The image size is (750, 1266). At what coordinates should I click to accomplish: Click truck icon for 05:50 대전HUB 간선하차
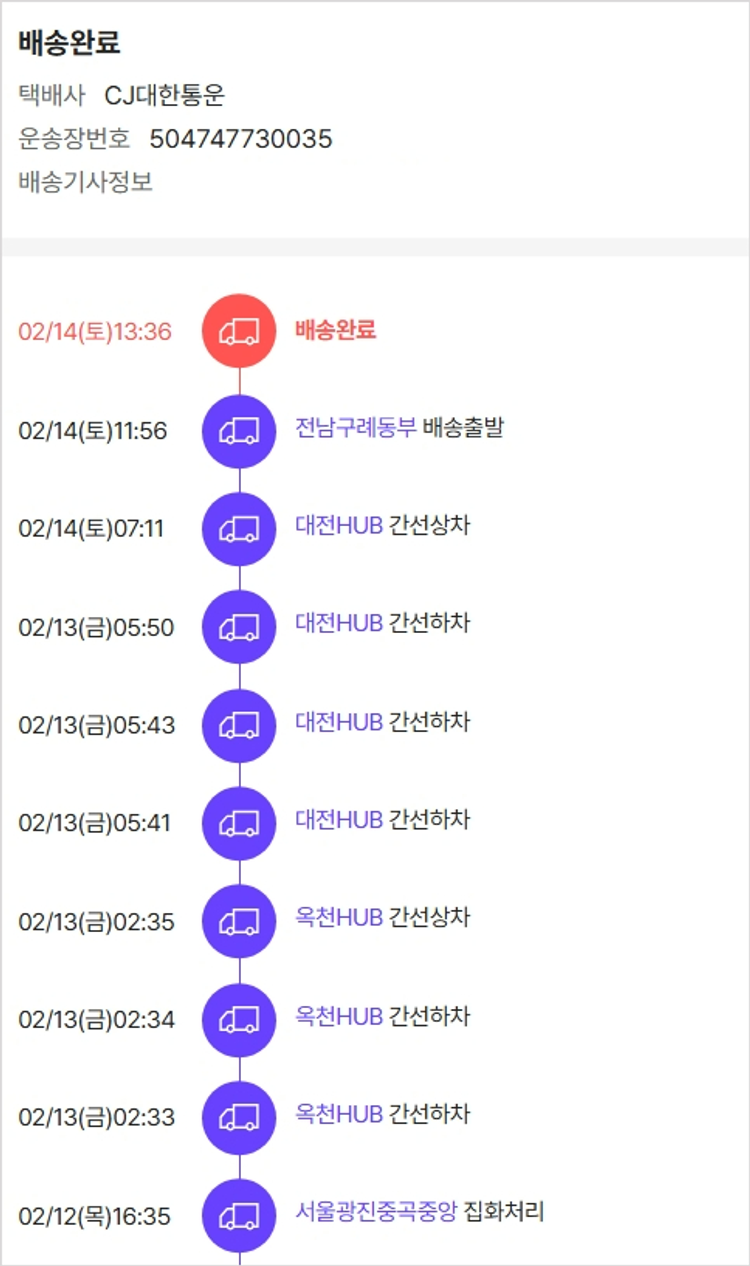239,627
